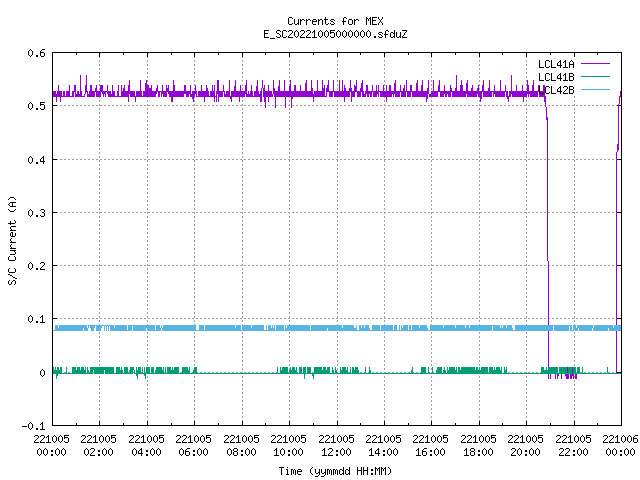Image resolution: width=640 pixels, height=480 pixels.
Task: Click the 0.1 y-axis tick value
Action: [x=36, y=319]
